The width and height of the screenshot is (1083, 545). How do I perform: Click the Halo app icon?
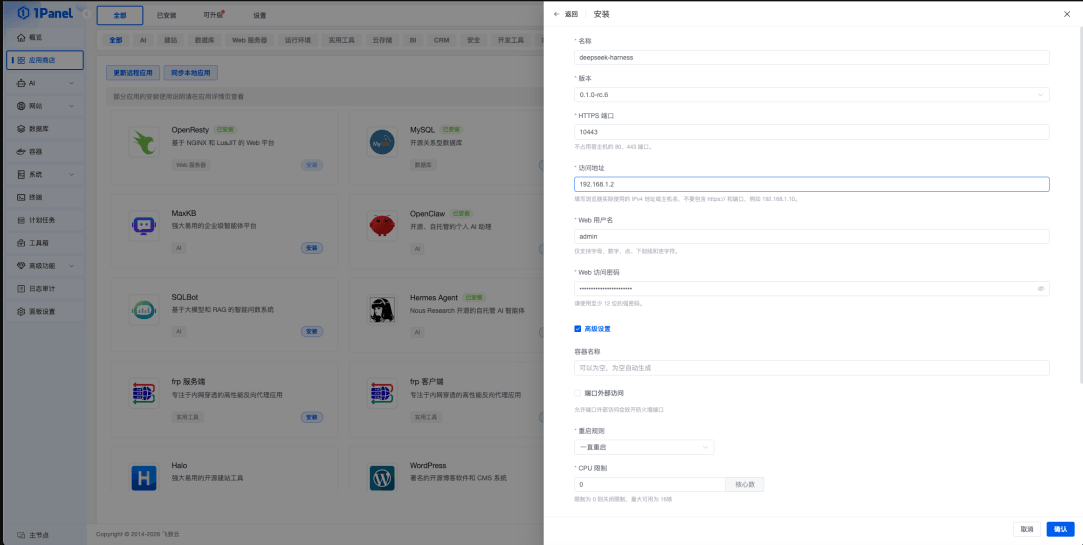(x=144, y=477)
